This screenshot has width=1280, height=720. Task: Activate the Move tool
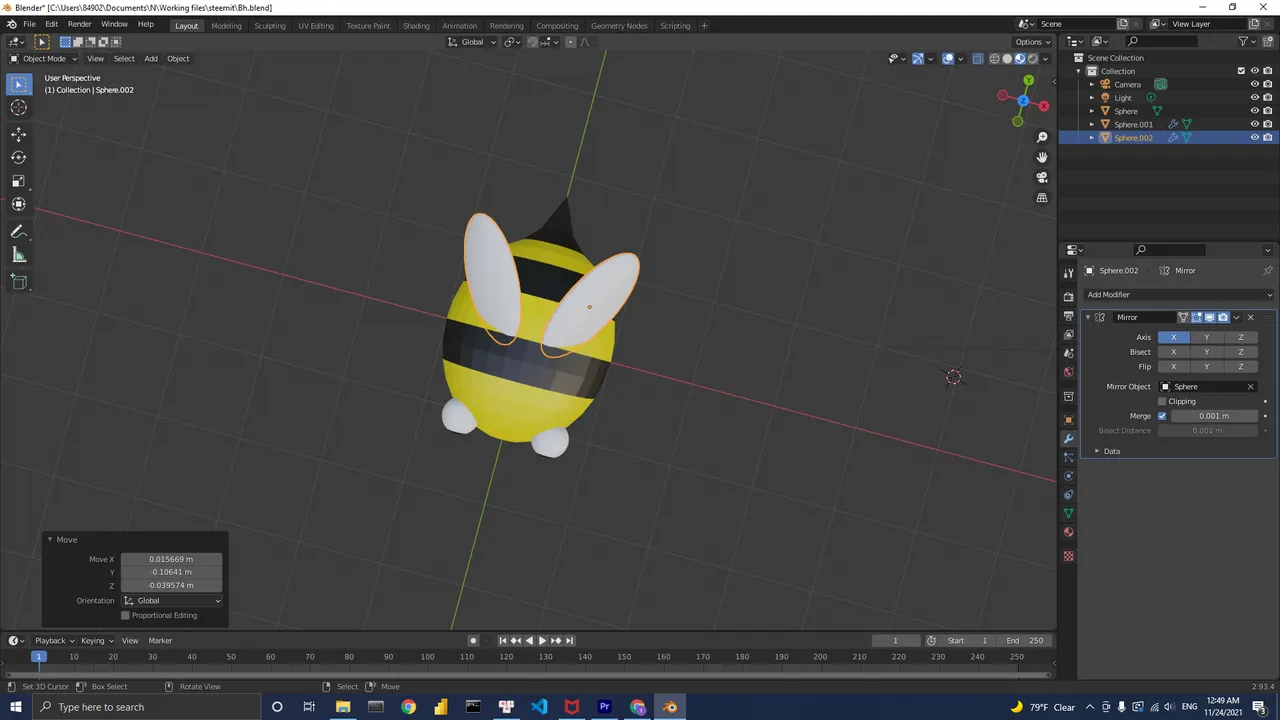(x=19, y=134)
